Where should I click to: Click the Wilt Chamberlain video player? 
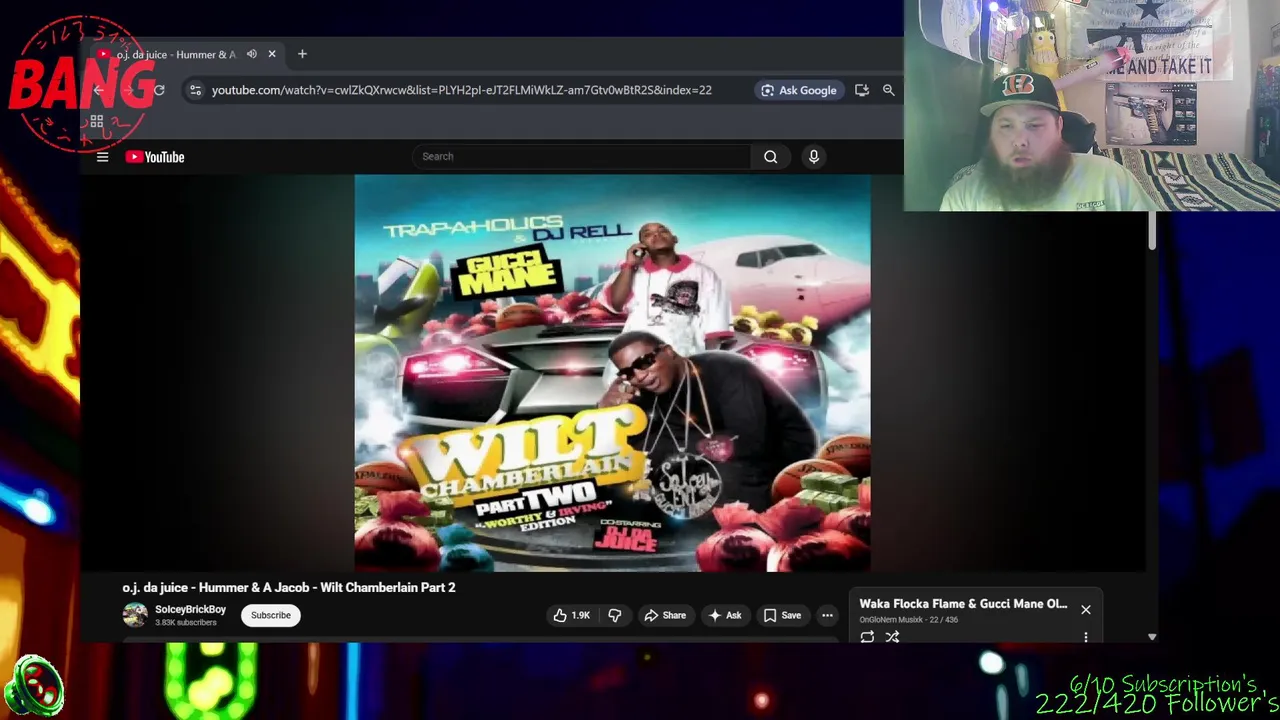tap(612, 373)
